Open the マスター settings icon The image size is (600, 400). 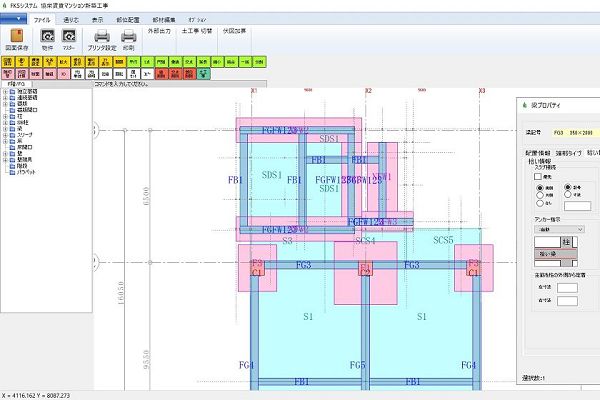pyautogui.click(x=69, y=36)
